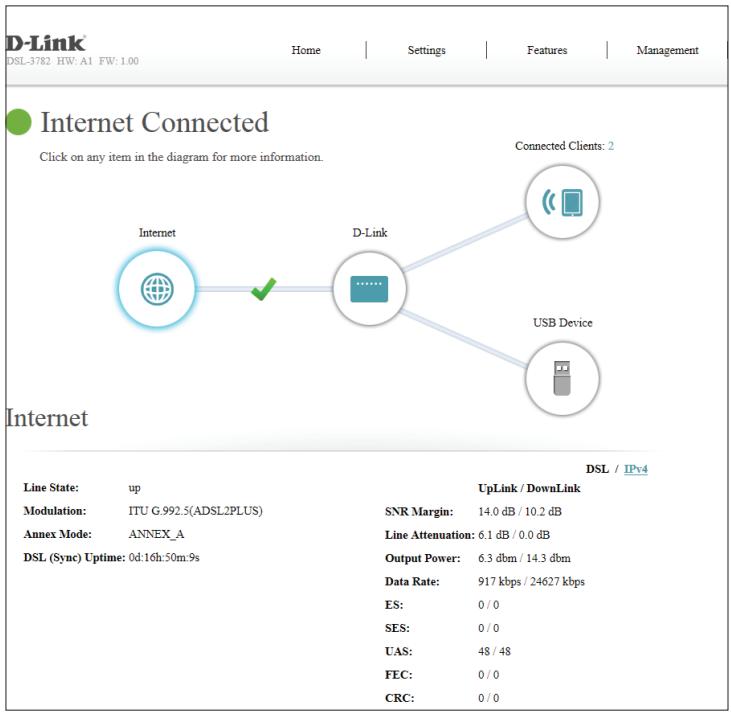This screenshot has width=731, height=714.
Task: Click the ES value 0 / 0
Action: 489,604
